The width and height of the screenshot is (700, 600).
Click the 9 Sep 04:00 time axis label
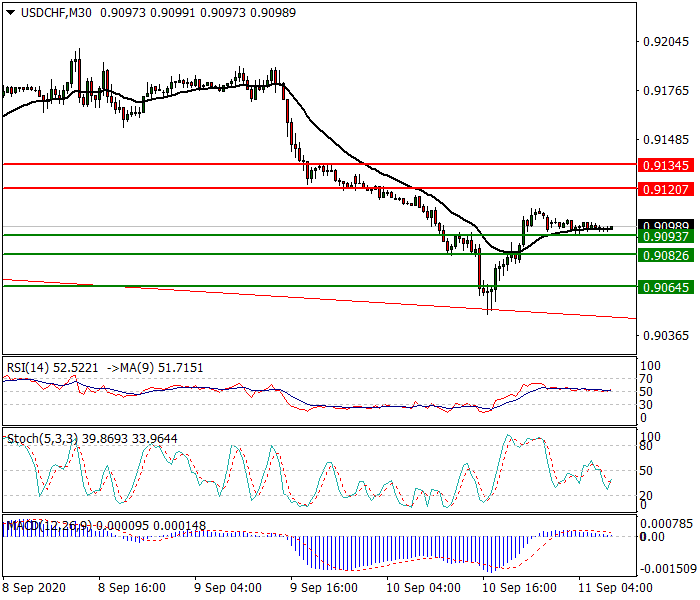(x=228, y=588)
